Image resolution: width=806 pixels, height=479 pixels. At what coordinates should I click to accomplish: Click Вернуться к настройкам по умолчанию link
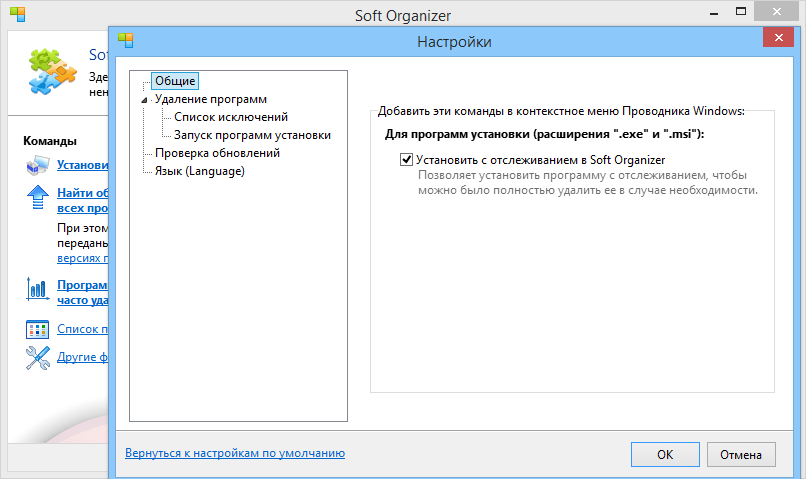pyautogui.click(x=235, y=453)
